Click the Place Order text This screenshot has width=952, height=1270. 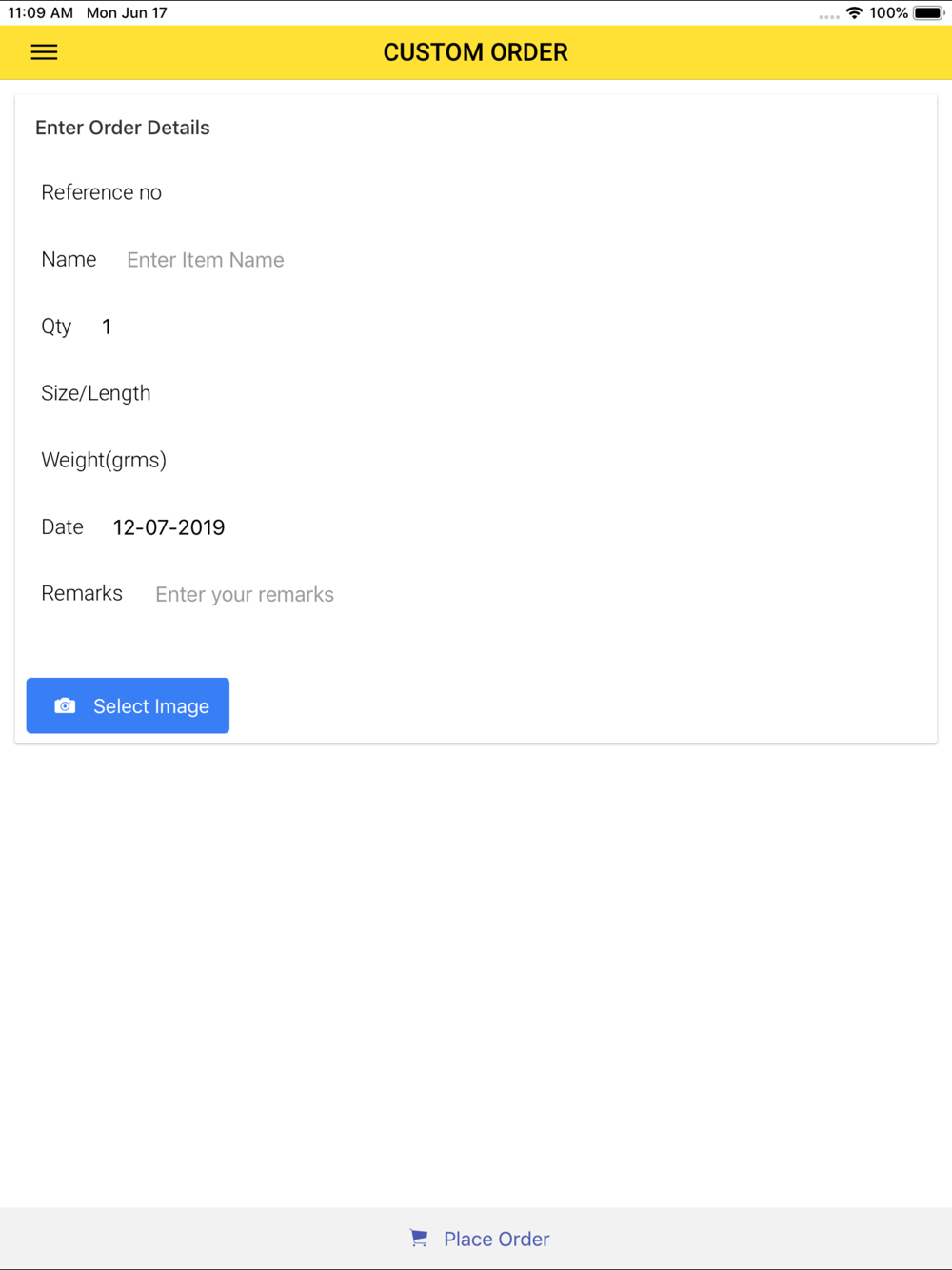coord(496,1239)
